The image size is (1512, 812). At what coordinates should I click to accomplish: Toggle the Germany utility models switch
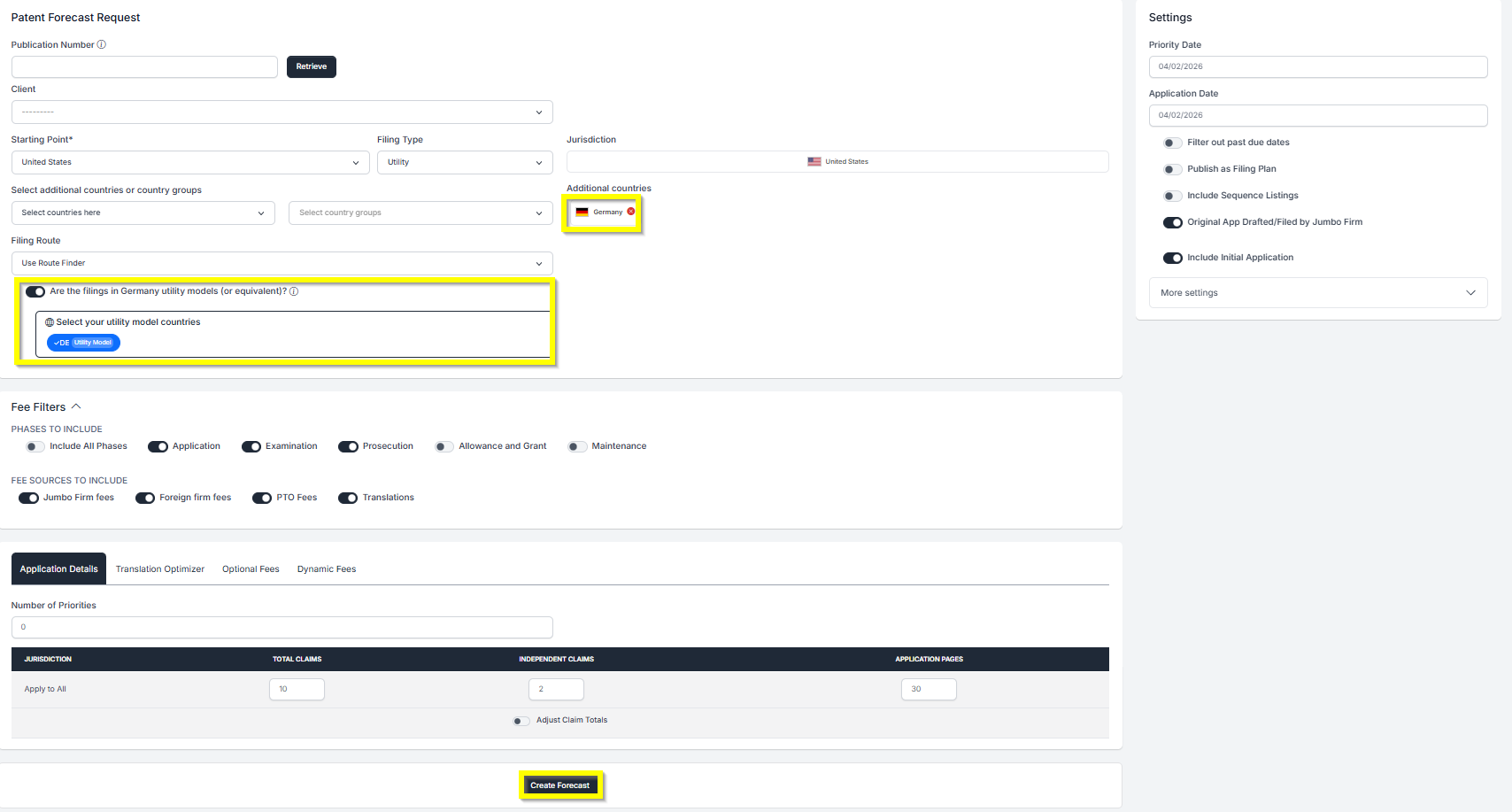click(x=35, y=291)
